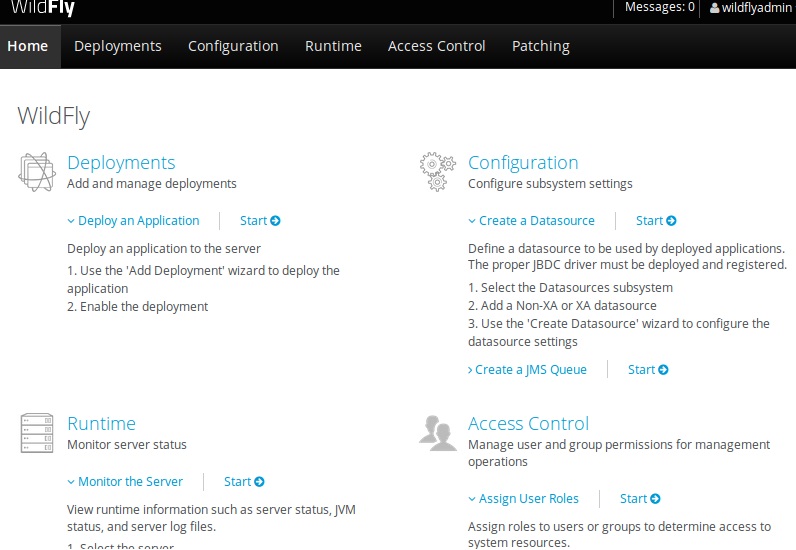Switch to the Deployments tab
The width and height of the screenshot is (796, 550).
tap(118, 46)
